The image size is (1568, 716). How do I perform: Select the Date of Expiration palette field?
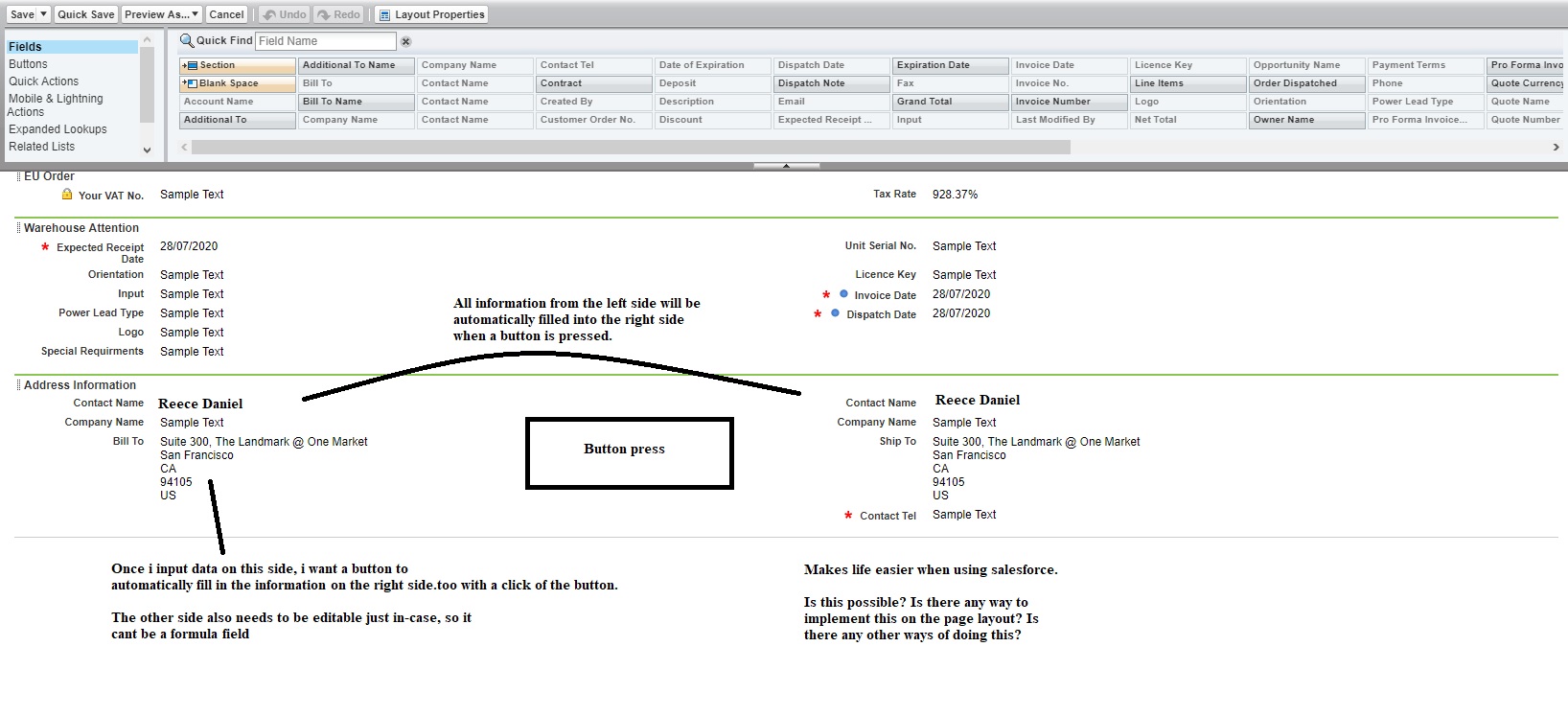click(x=713, y=65)
